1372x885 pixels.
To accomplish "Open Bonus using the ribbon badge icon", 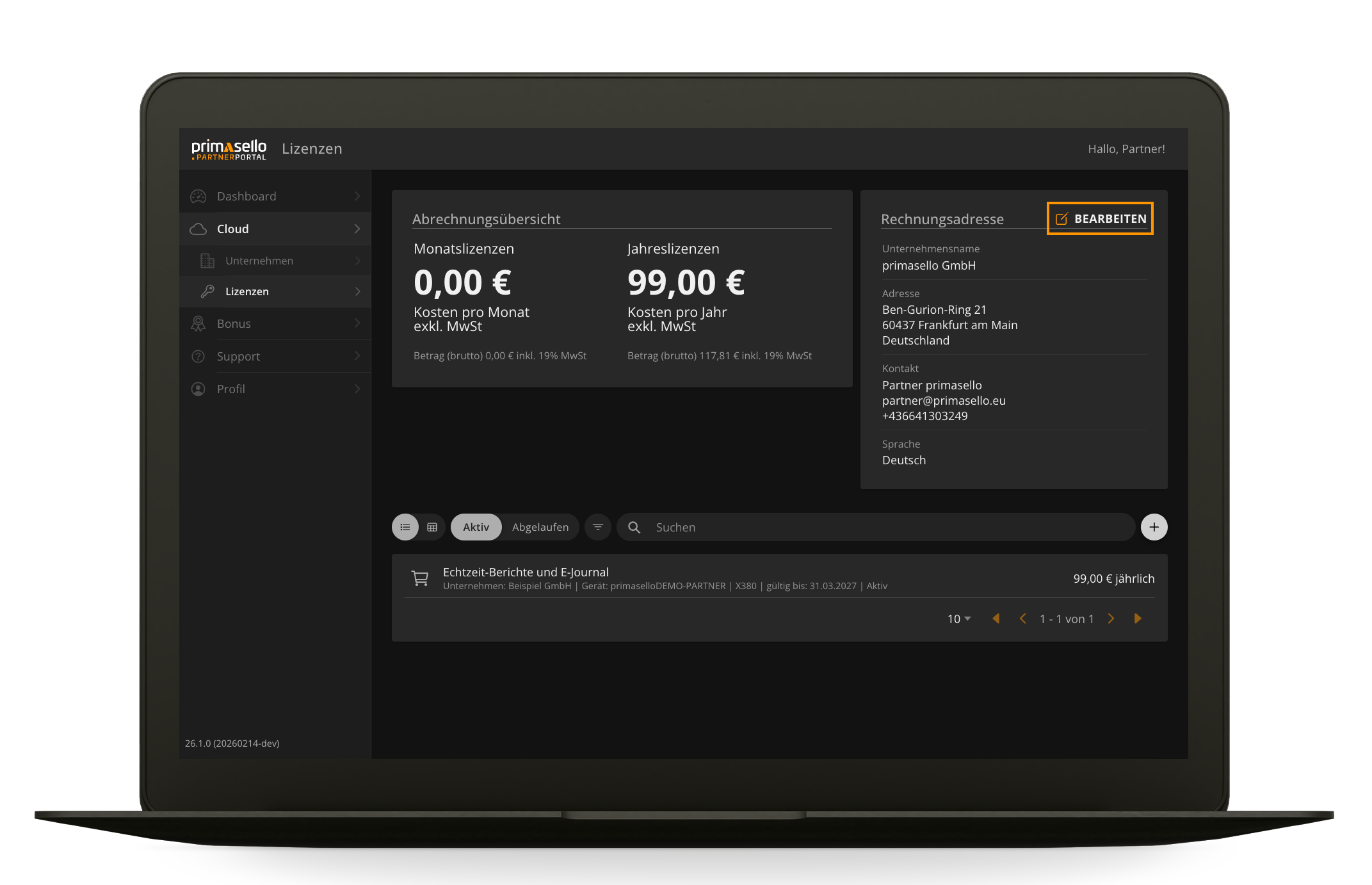I will (x=198, y=323).
